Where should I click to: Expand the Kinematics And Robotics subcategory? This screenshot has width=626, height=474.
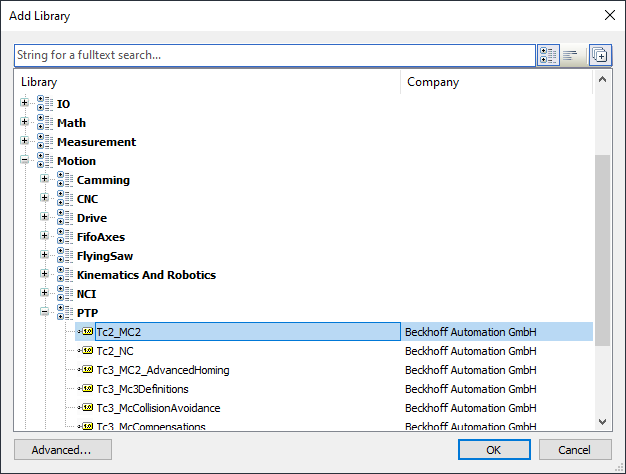tap(44, 274)
